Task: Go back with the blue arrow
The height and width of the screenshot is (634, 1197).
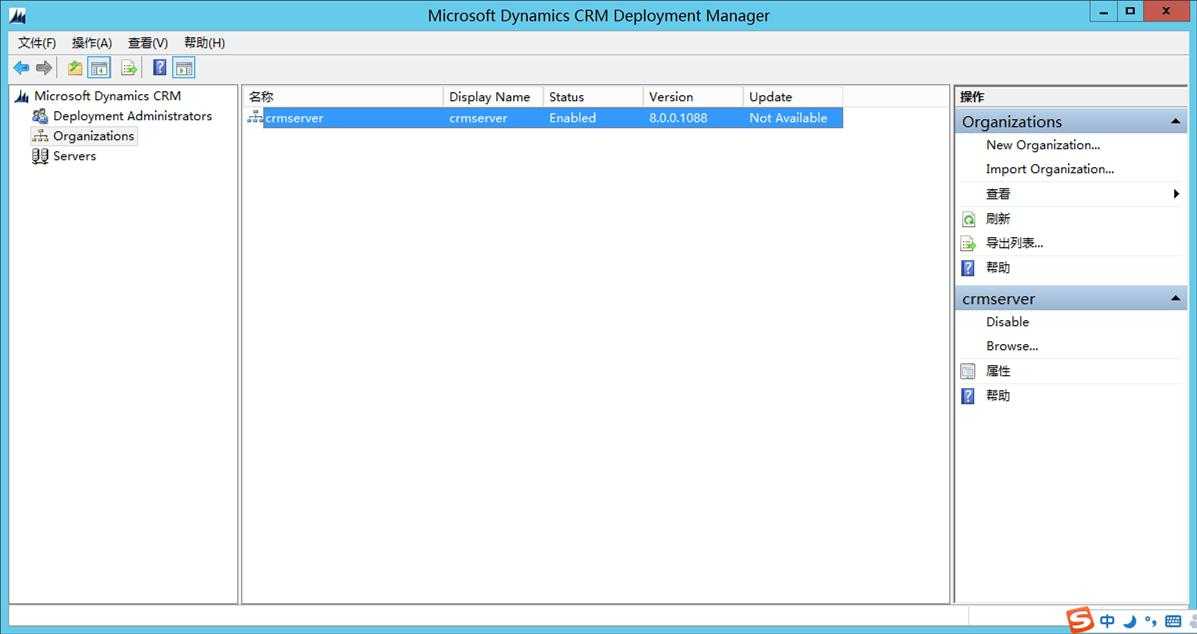Action: pyautogui.click(x=21, y=69)
